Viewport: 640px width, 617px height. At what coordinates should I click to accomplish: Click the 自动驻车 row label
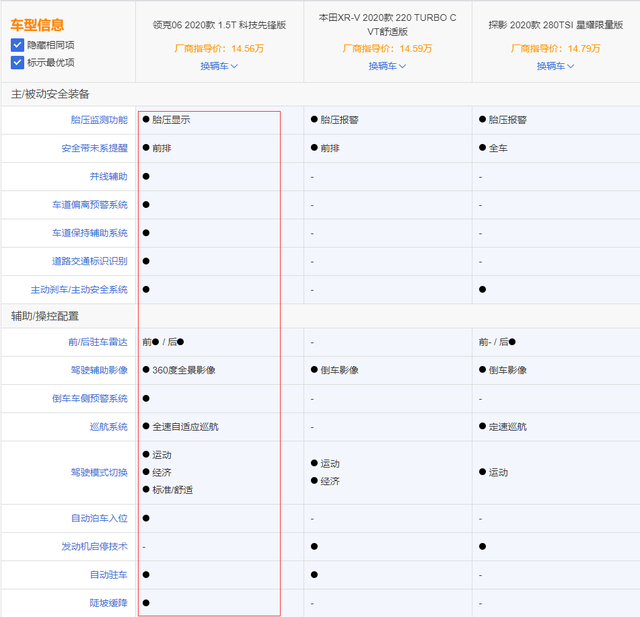click(x=109, y=575)
